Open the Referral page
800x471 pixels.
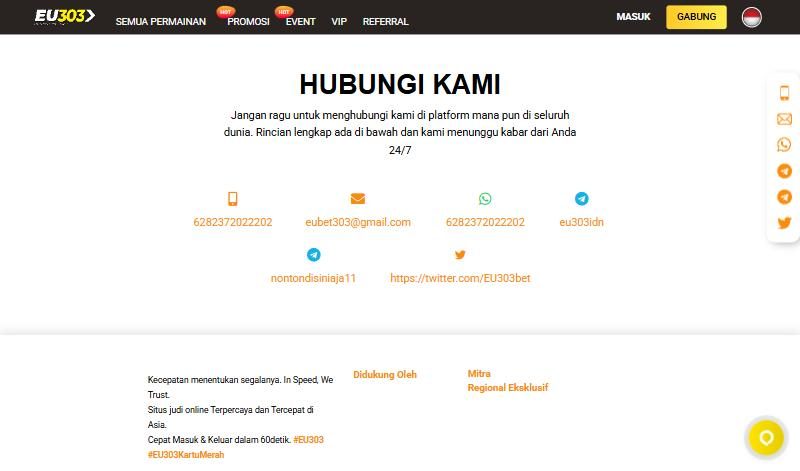click(385, 21)
